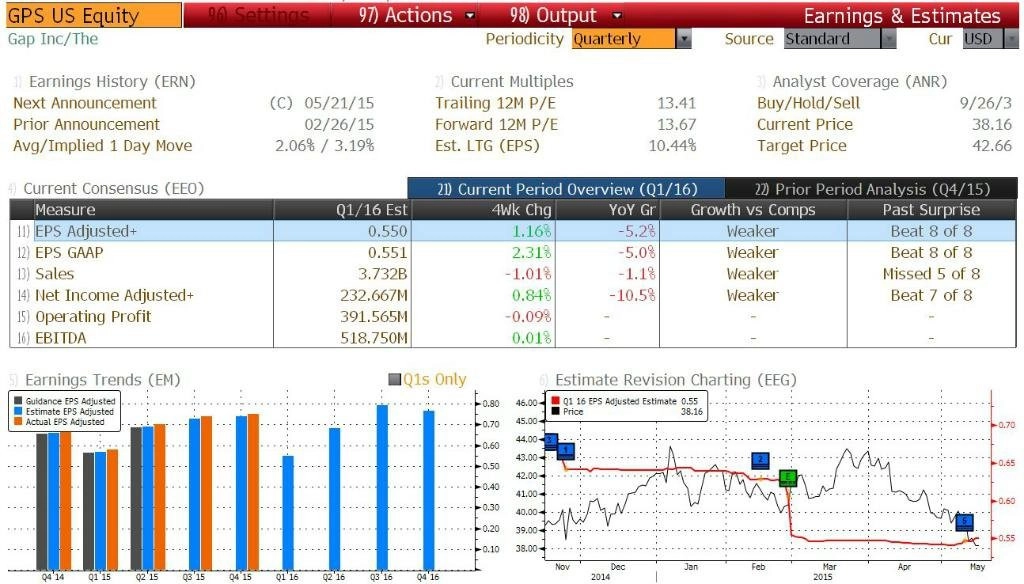Click the Target Price value 42.66
The width and height of the screenshot is (1024, 584).
click(x=992, y=146)
